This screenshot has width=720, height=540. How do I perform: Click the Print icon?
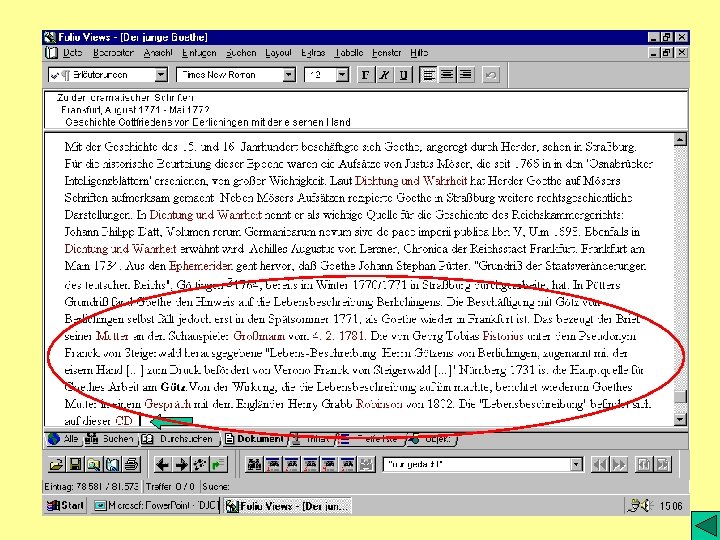coord(131,465)
